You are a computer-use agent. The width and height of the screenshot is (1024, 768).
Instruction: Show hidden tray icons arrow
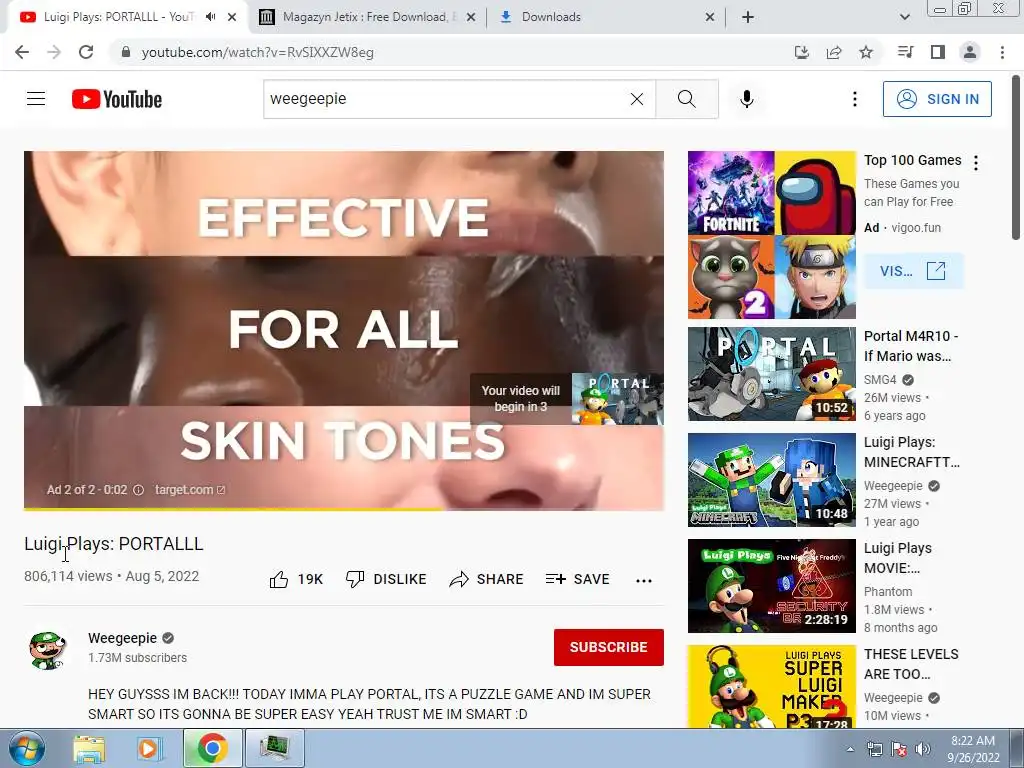(x=850, y=749)
